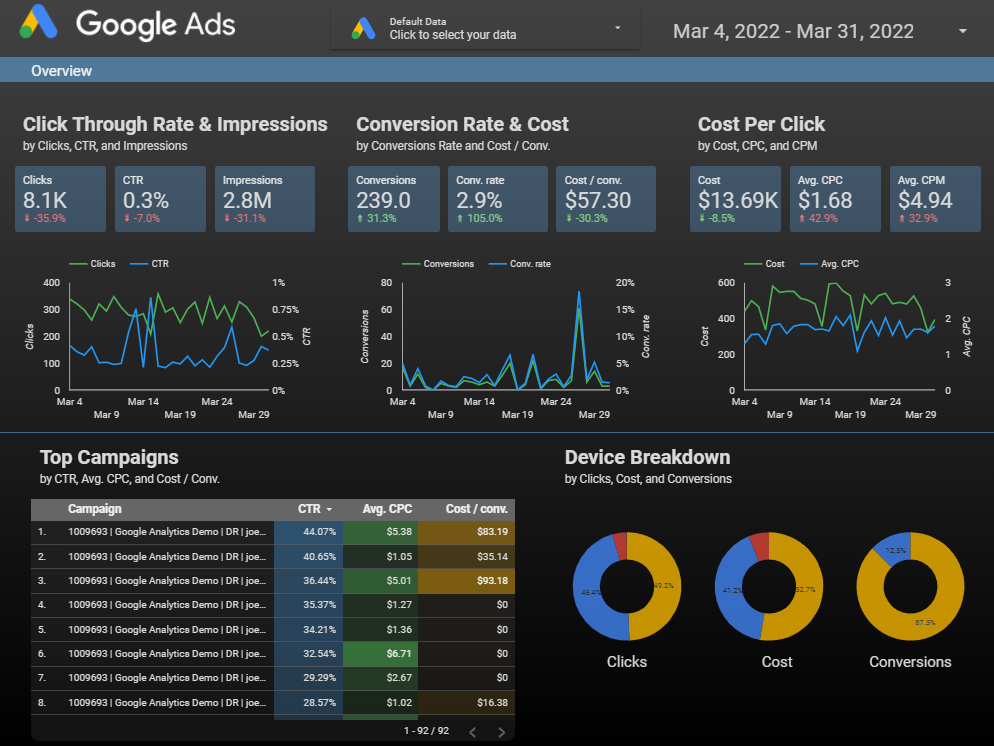This screenshot has width=994, height=746.
Task: Click the $83.19 Cost / conv. cell
Action: (467, 532)
